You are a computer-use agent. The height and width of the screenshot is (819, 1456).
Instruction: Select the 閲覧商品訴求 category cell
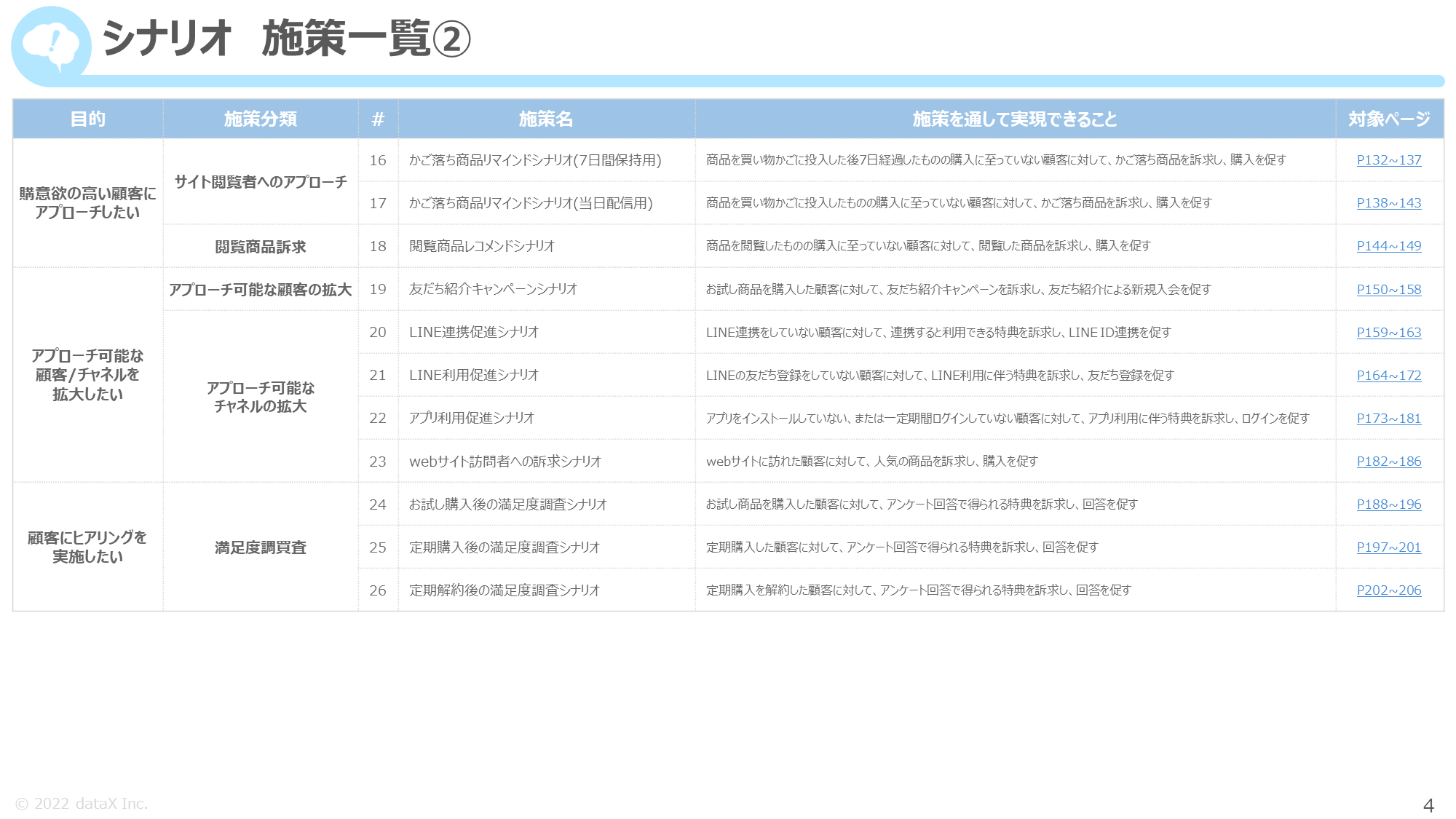[x=261, y=246]
